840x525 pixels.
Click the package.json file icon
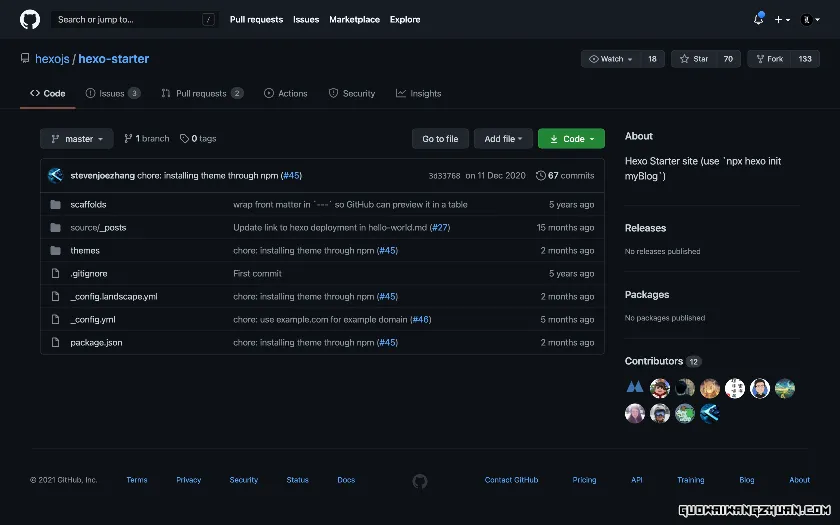[x=55, y=343]
